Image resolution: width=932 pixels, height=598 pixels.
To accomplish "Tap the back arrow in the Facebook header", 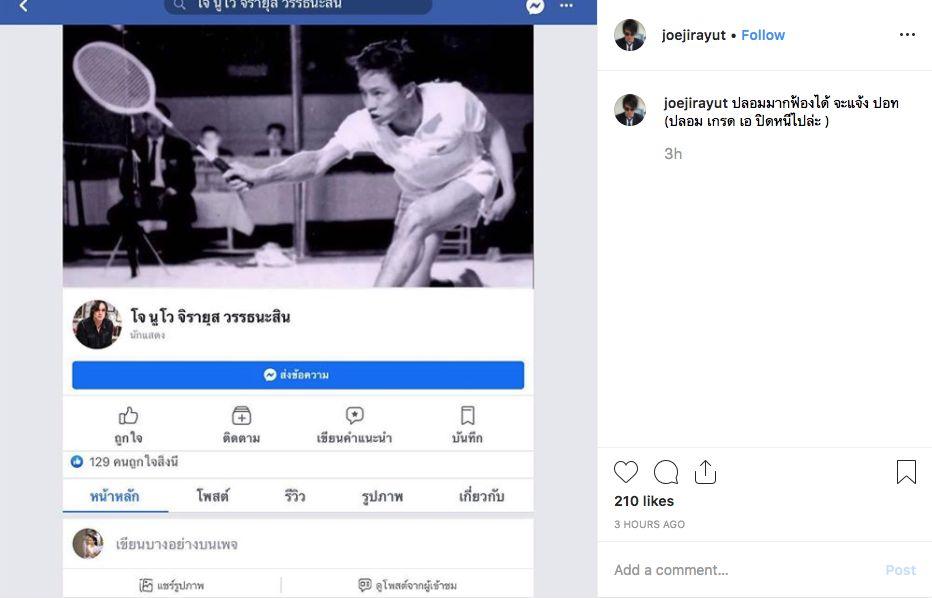I will click(24, 6).
